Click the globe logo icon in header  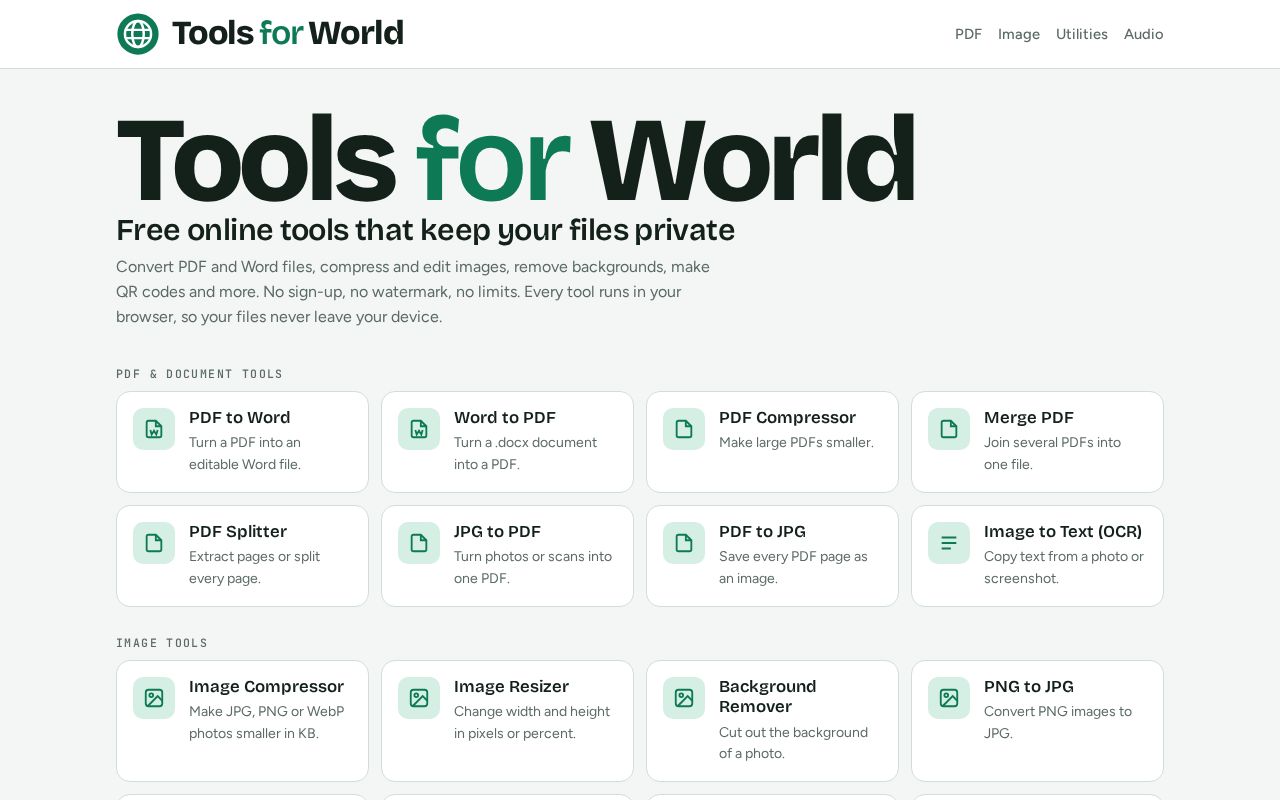[x=138, y=34]
